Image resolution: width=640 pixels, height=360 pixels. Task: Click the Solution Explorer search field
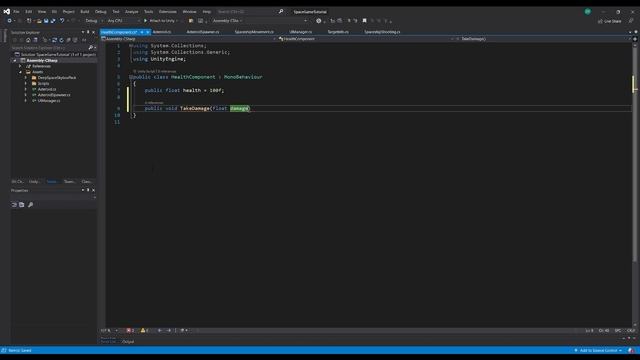coord(49,48)
